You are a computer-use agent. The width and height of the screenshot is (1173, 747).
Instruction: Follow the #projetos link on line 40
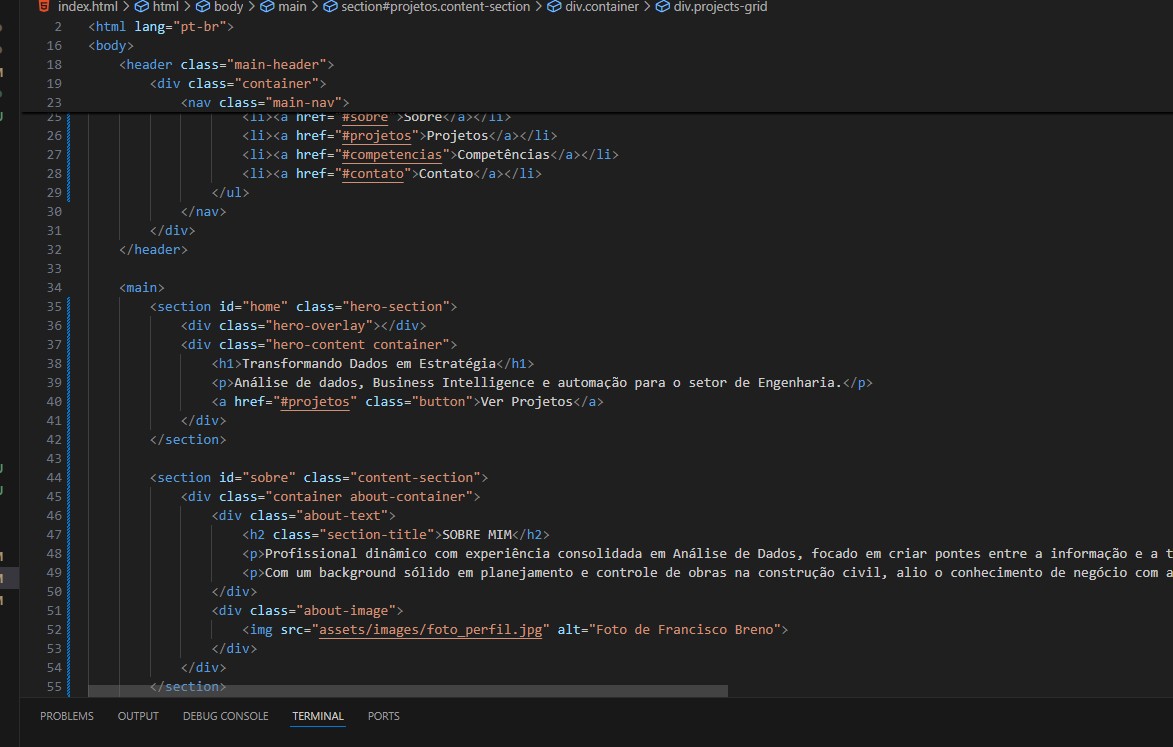pos(315,402)
